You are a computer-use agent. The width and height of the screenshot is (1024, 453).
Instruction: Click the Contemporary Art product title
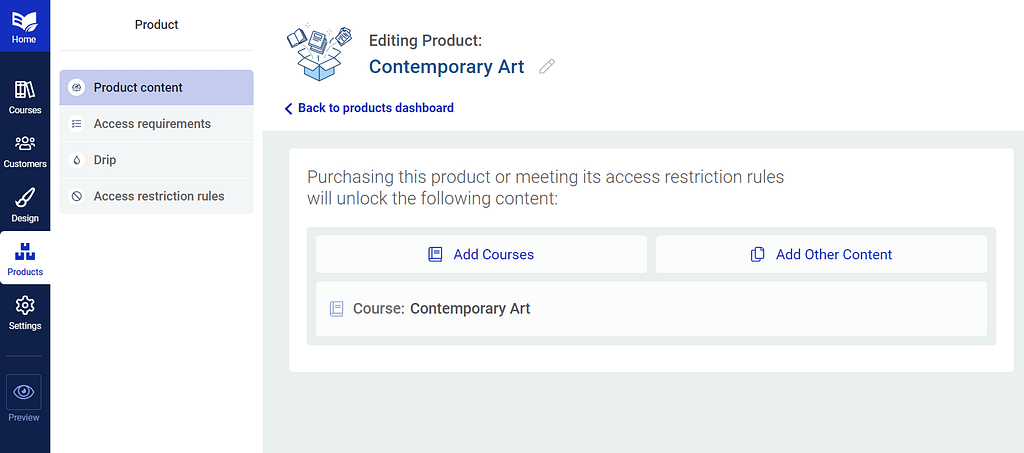[447, 67]
